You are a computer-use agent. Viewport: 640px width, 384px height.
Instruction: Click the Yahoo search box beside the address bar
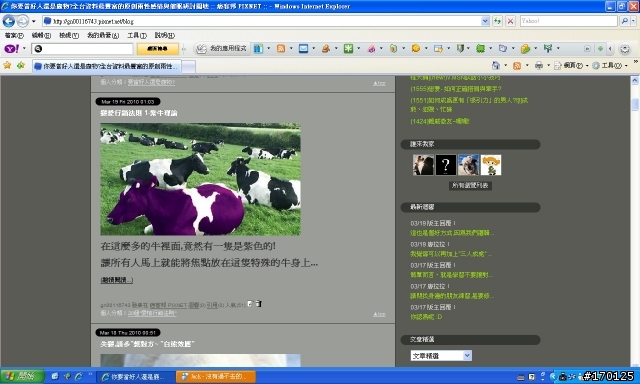coord(569,21)
